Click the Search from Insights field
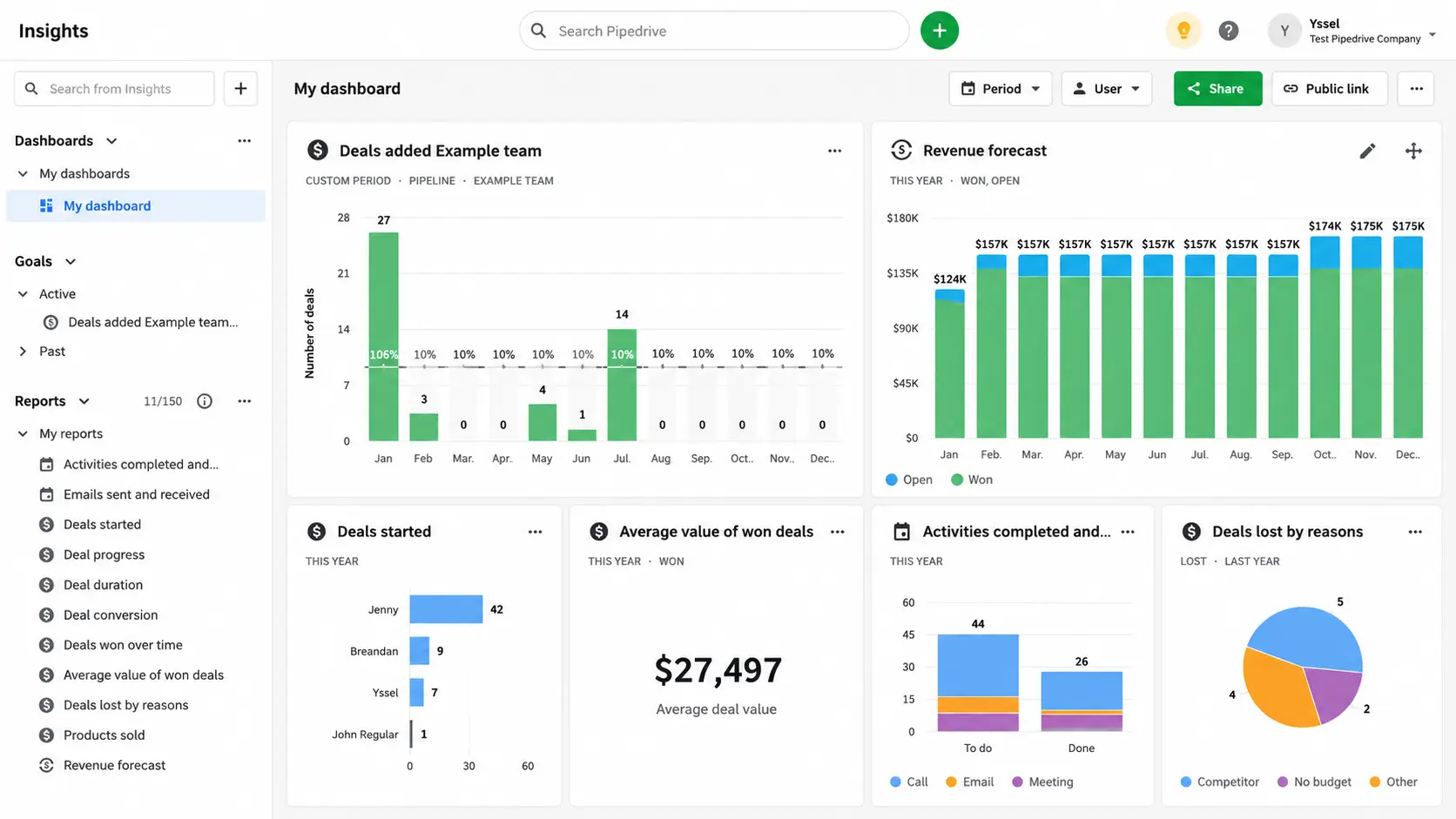Screen dimensions: 1456x819 [x=114, y=89]
